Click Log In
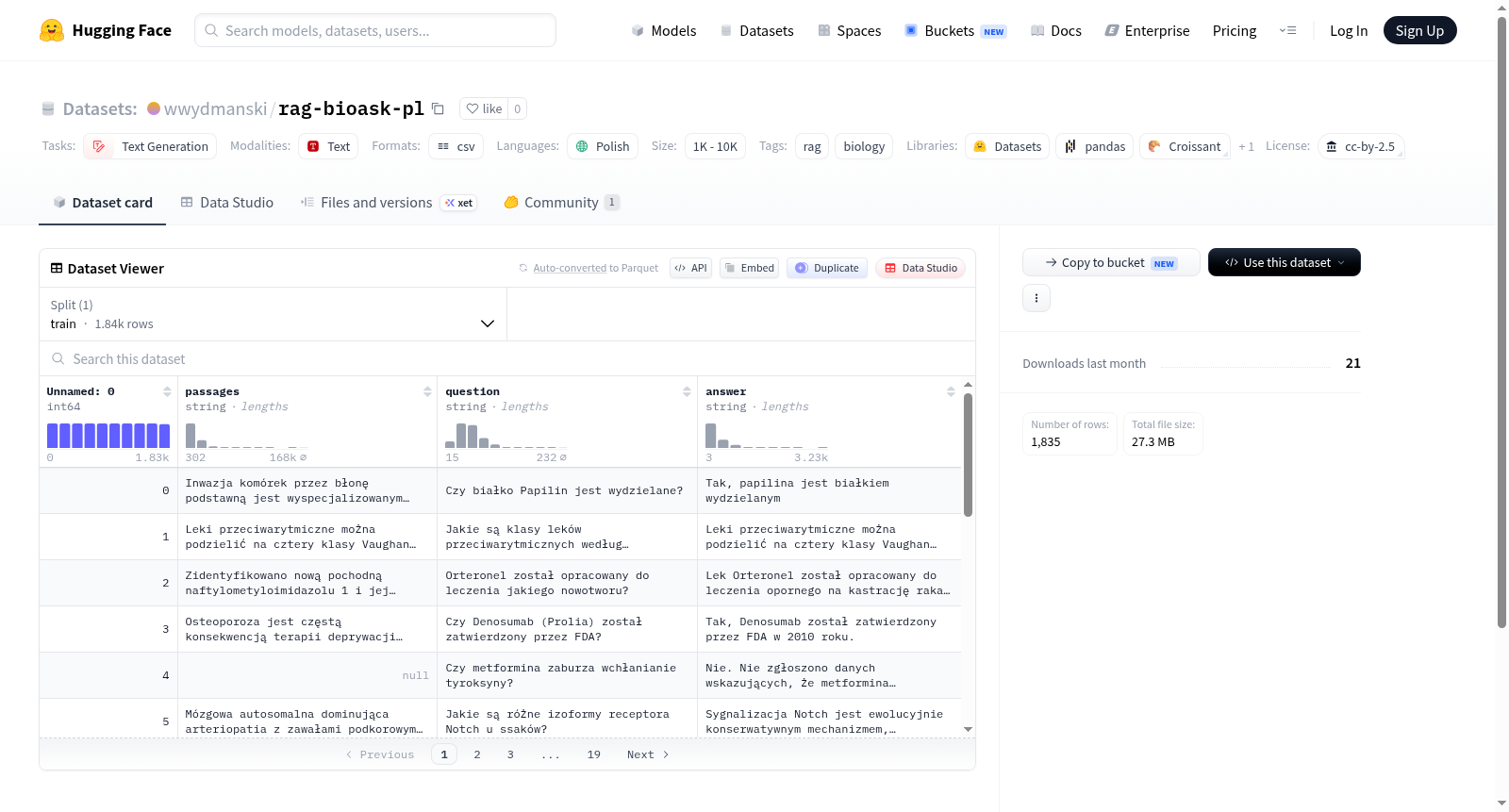 coord(1349,30)
